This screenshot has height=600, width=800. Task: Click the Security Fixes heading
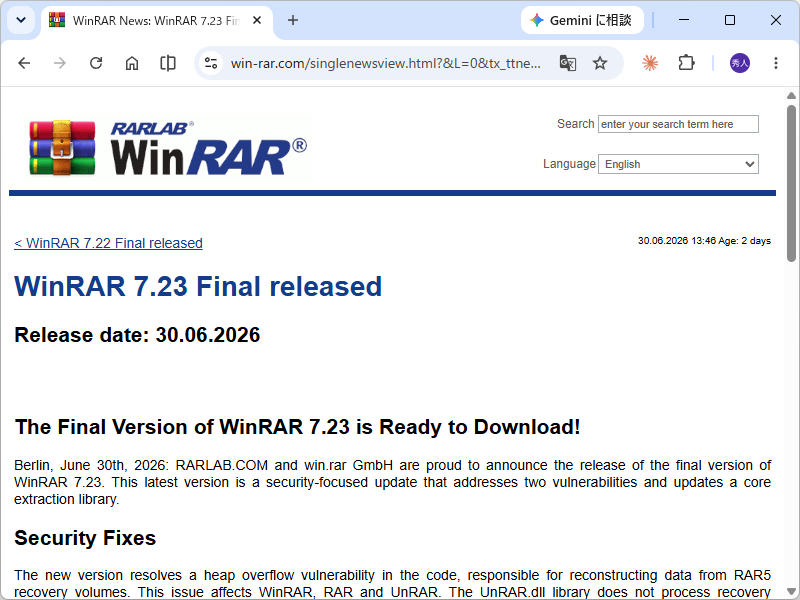click(85, 538)
